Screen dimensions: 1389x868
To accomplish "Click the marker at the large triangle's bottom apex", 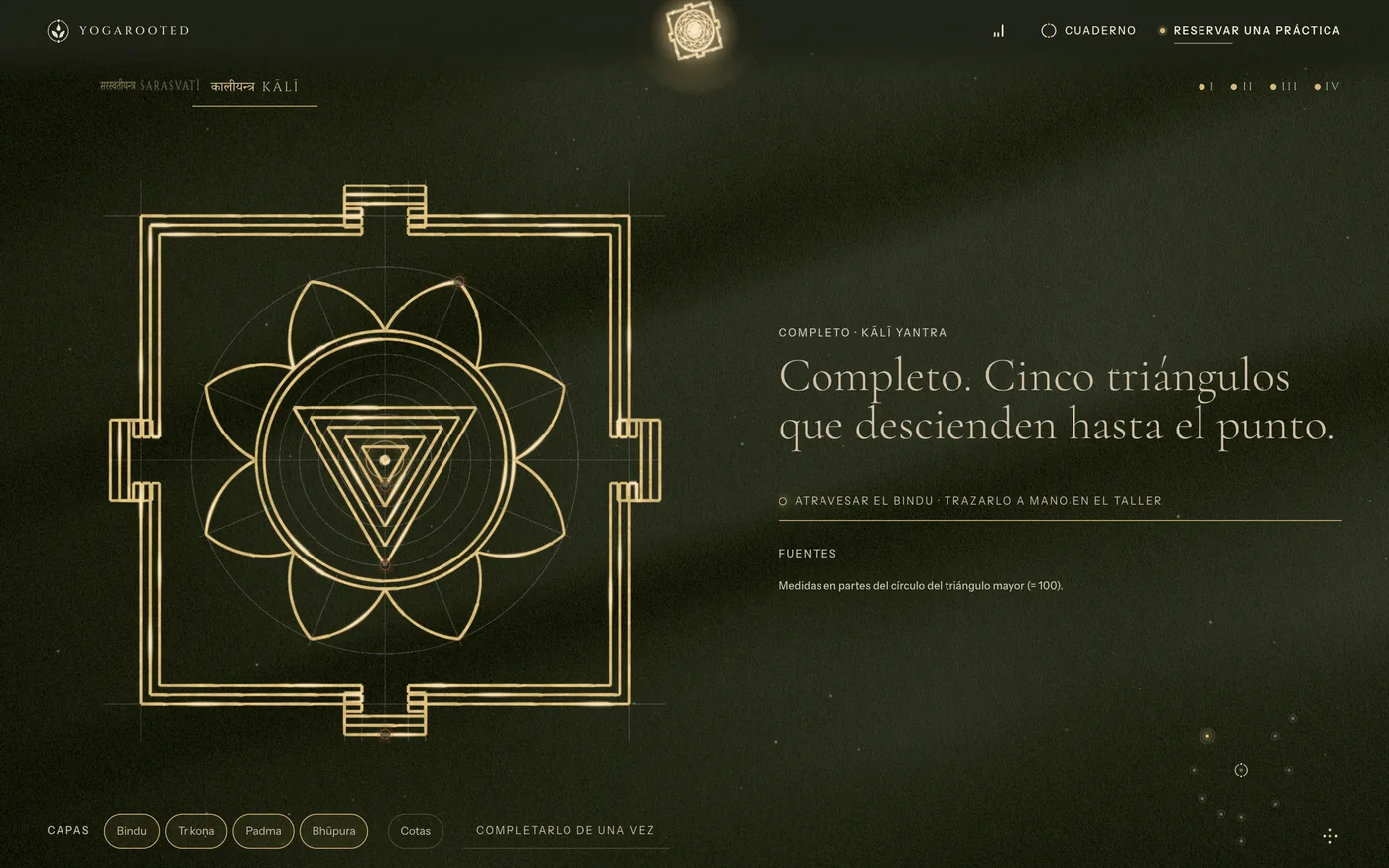I will tap(385, 564).
